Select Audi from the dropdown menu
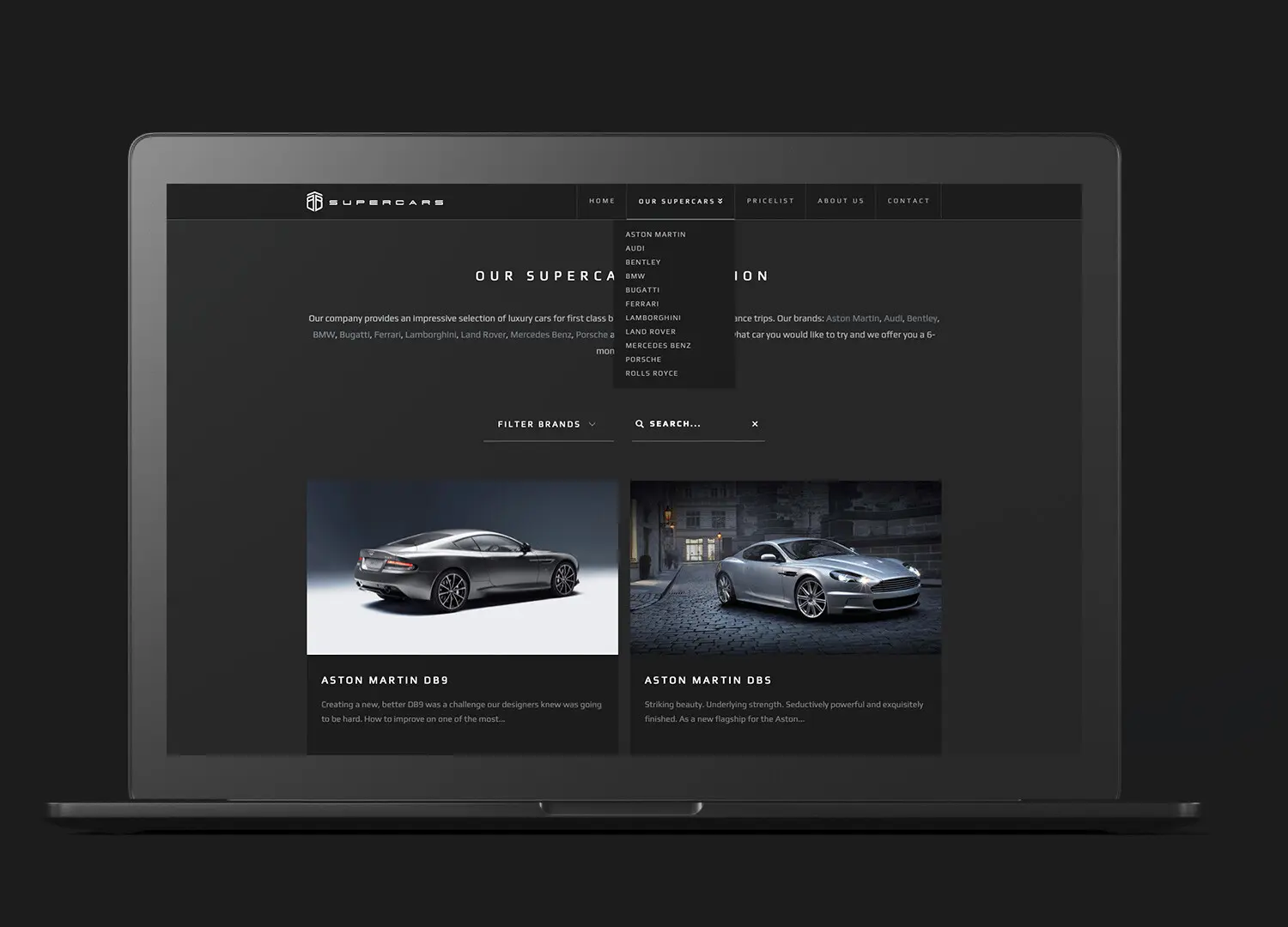 tap(635, 248)
